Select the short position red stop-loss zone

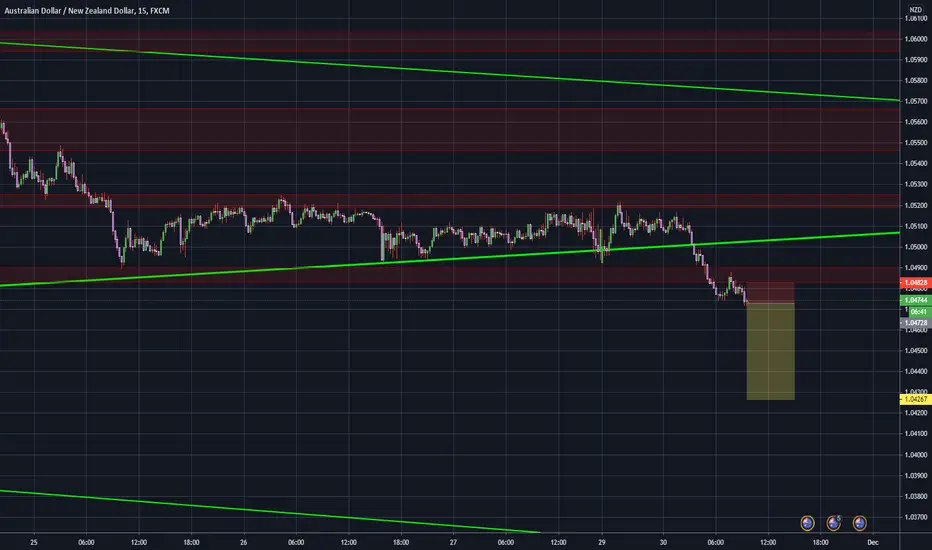[770, 293]
